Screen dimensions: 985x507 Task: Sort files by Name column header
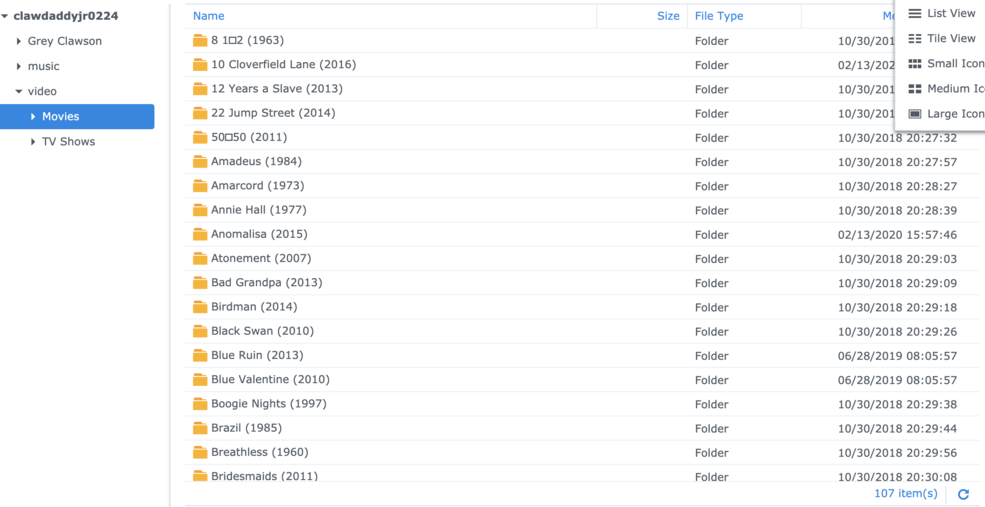coord(209,16)
